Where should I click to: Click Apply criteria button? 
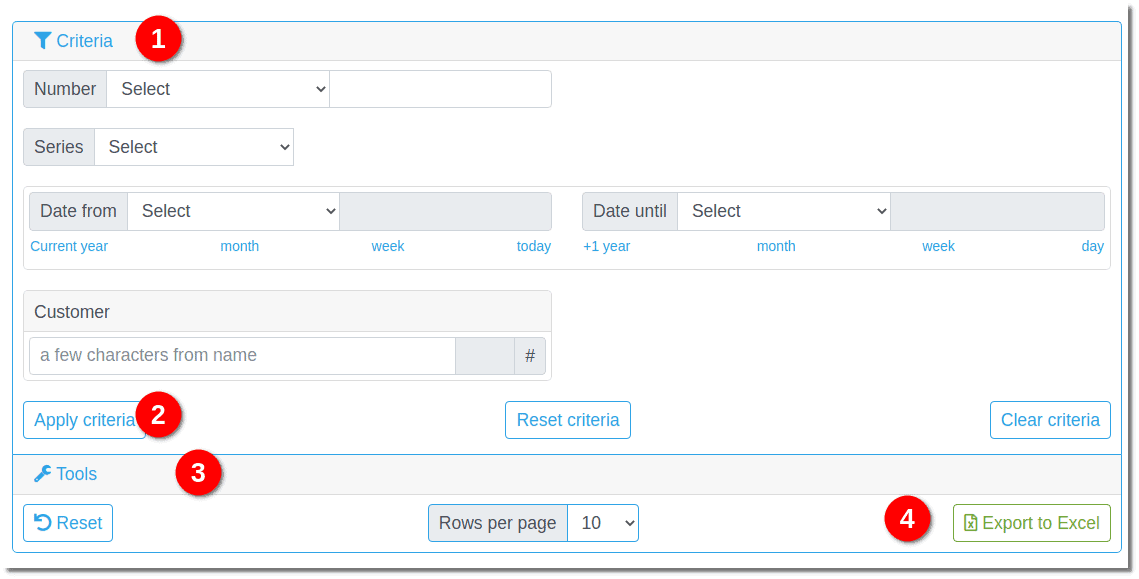coord(84,420)
